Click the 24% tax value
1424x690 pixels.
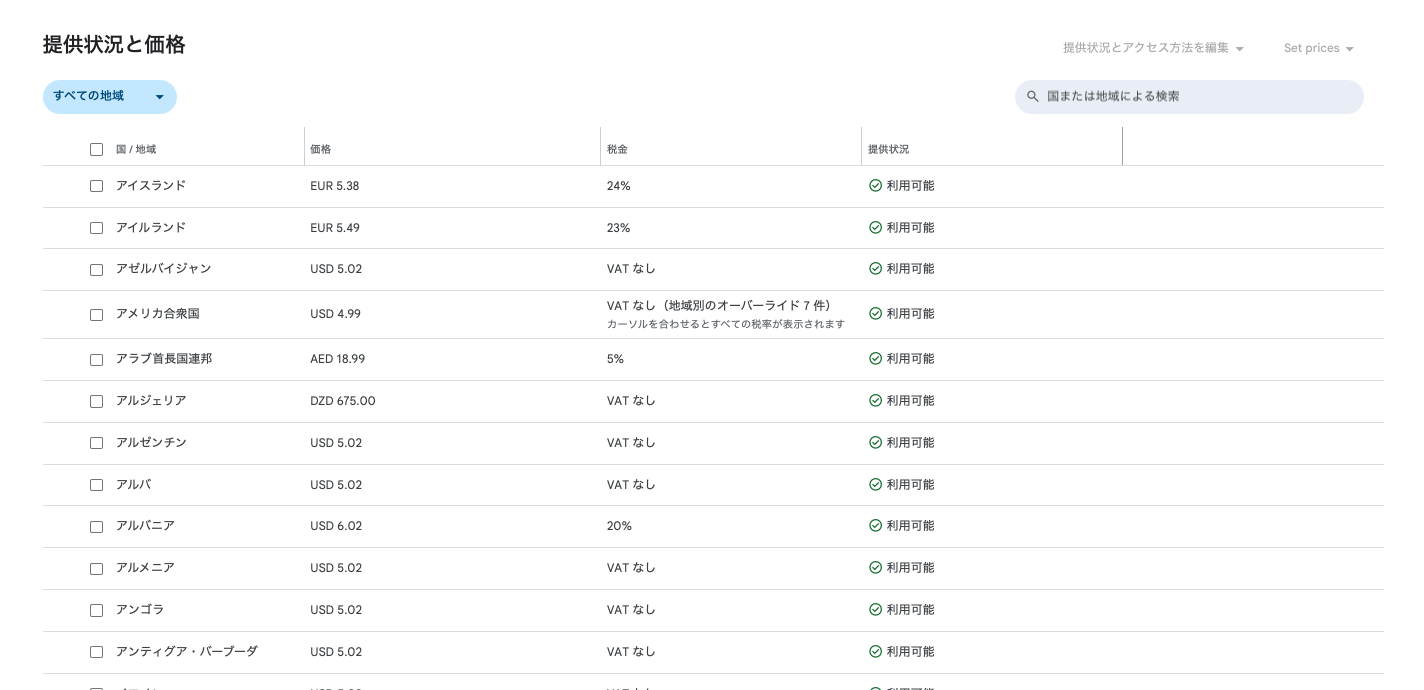tap(618, 186)
